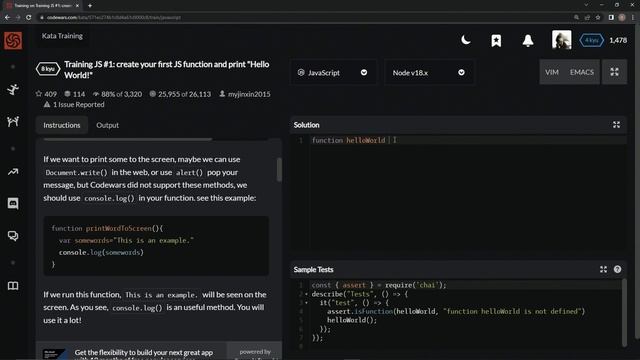Switch to the Output tab

pyautogui.click(x=107, y=125)
